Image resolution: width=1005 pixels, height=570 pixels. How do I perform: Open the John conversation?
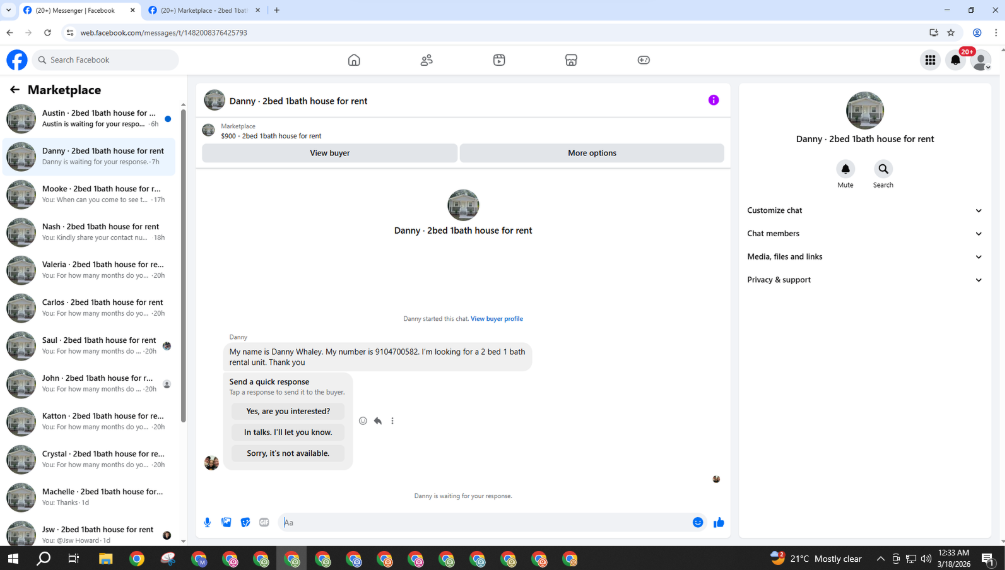coord(89,383)
